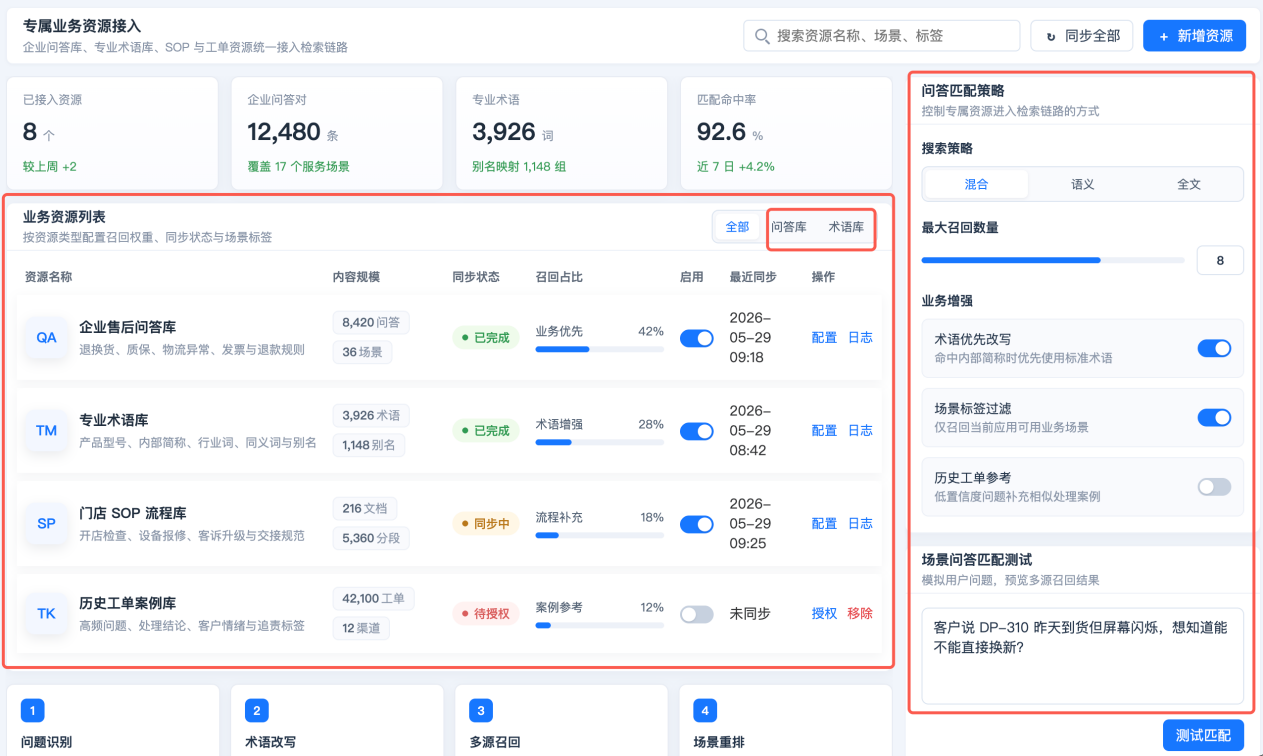Image resolution: width=1263 pixels, height=756 pixels.
Task: Open the 已接入资源 stat card
Action: pos(112,132)
